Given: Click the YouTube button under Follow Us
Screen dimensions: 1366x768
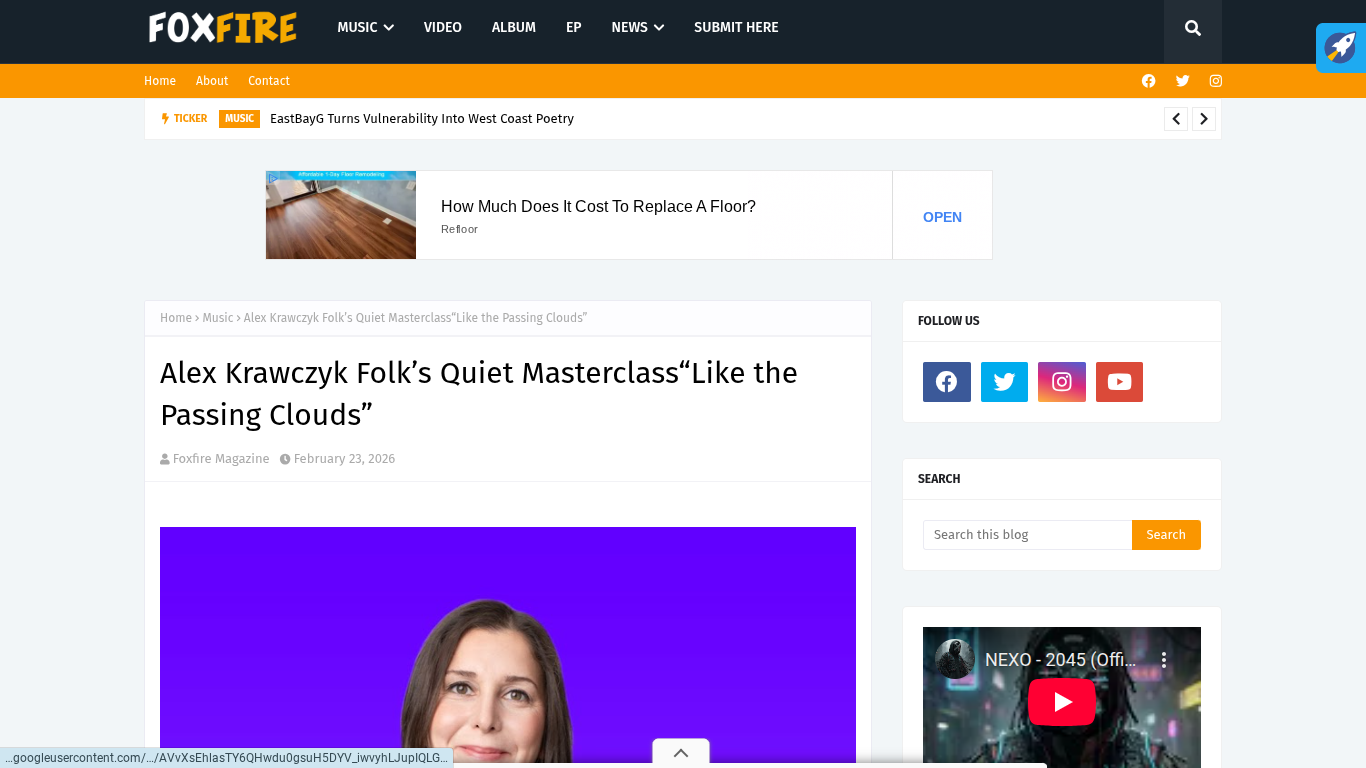Looking at the screenshot, I should (x=1119, y=382).
